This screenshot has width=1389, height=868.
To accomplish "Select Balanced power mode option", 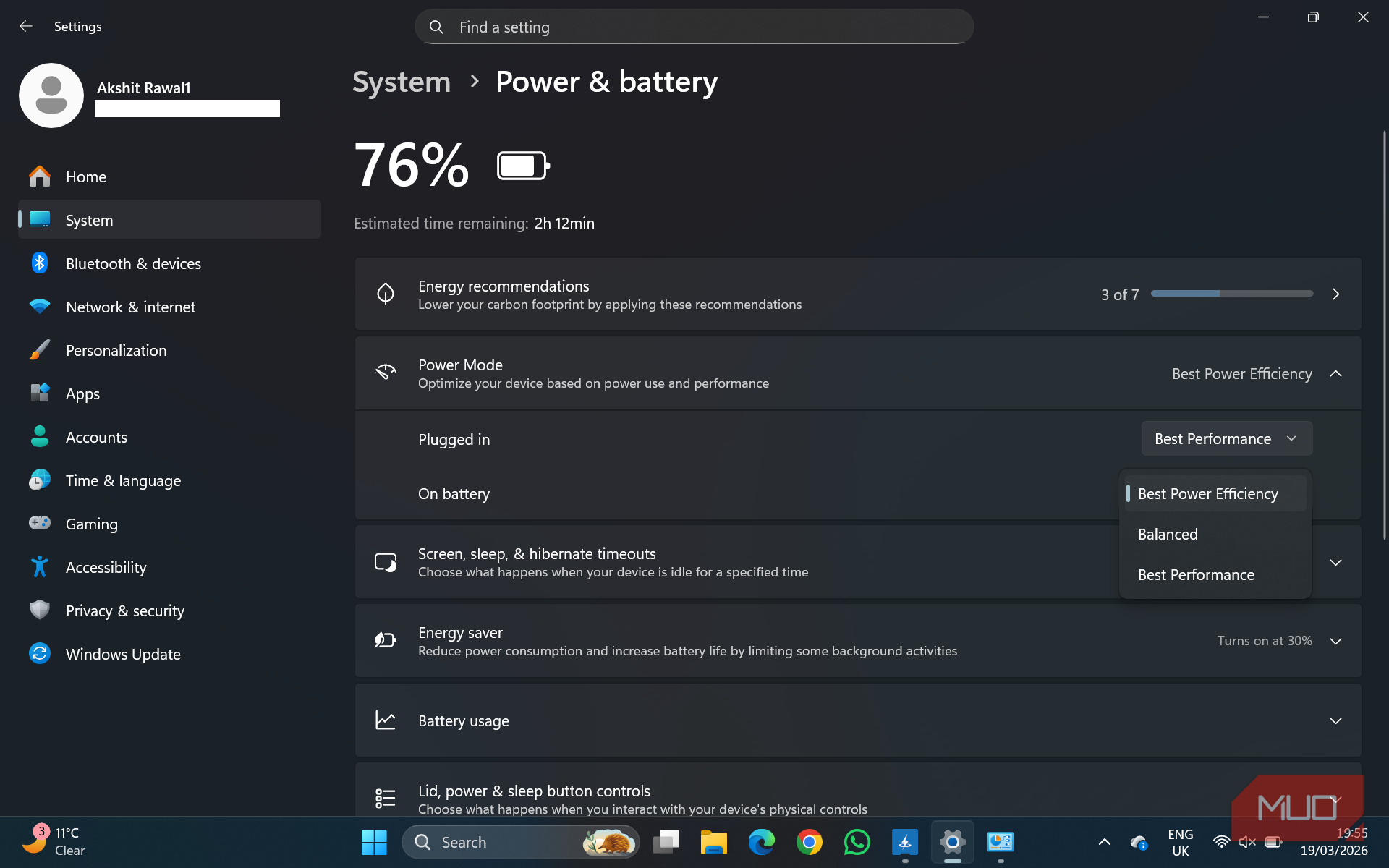I will click(x=1215, y=535).
